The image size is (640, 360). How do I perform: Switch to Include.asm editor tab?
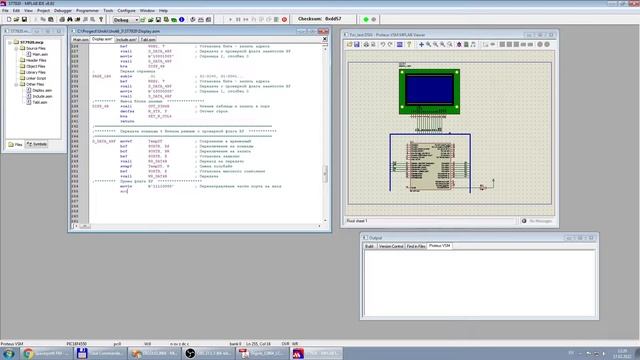click(x=126, y=40)
